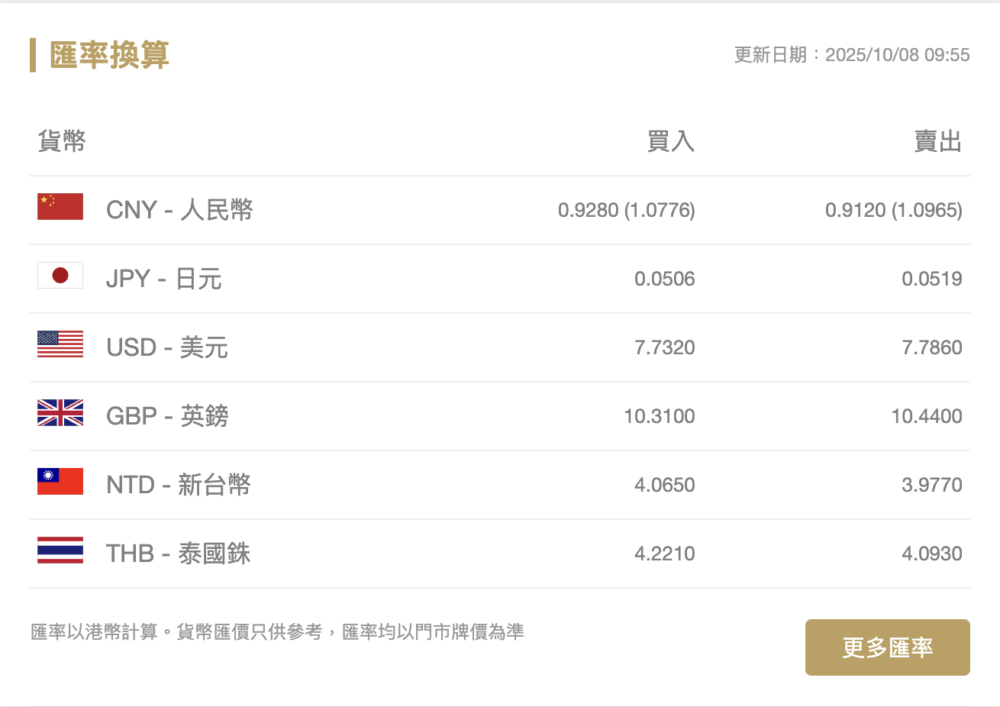The image size is (1000, 707).
Task: Select the THB - 泰國銖 currency label
Action: pyautogui.click(x=178, y=554)
